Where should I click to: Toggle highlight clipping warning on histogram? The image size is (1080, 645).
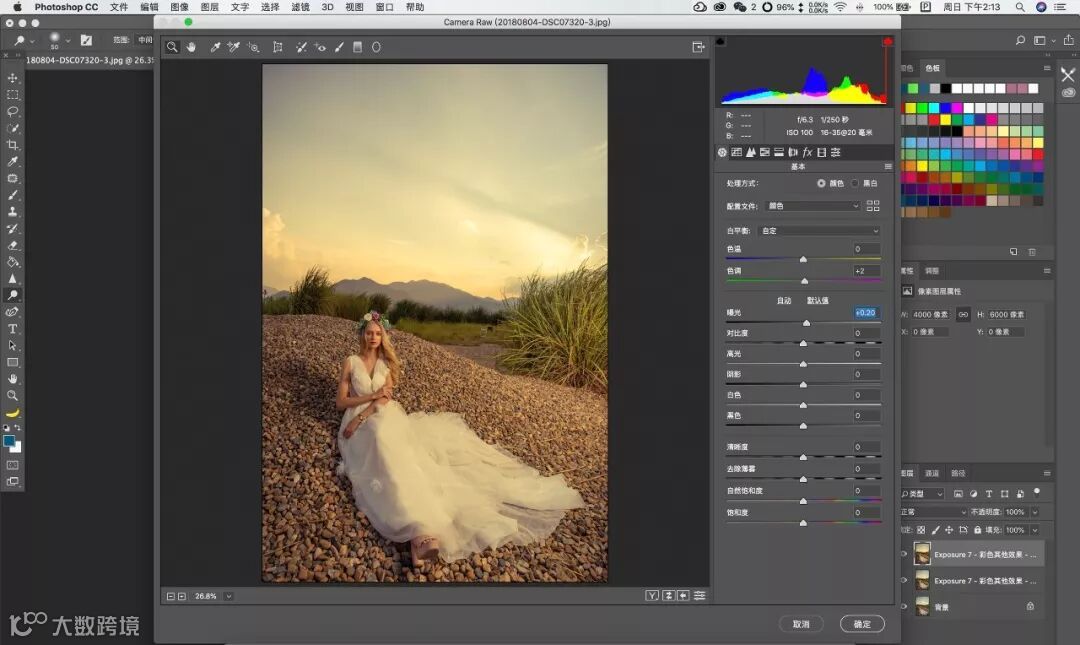(888, 42)
